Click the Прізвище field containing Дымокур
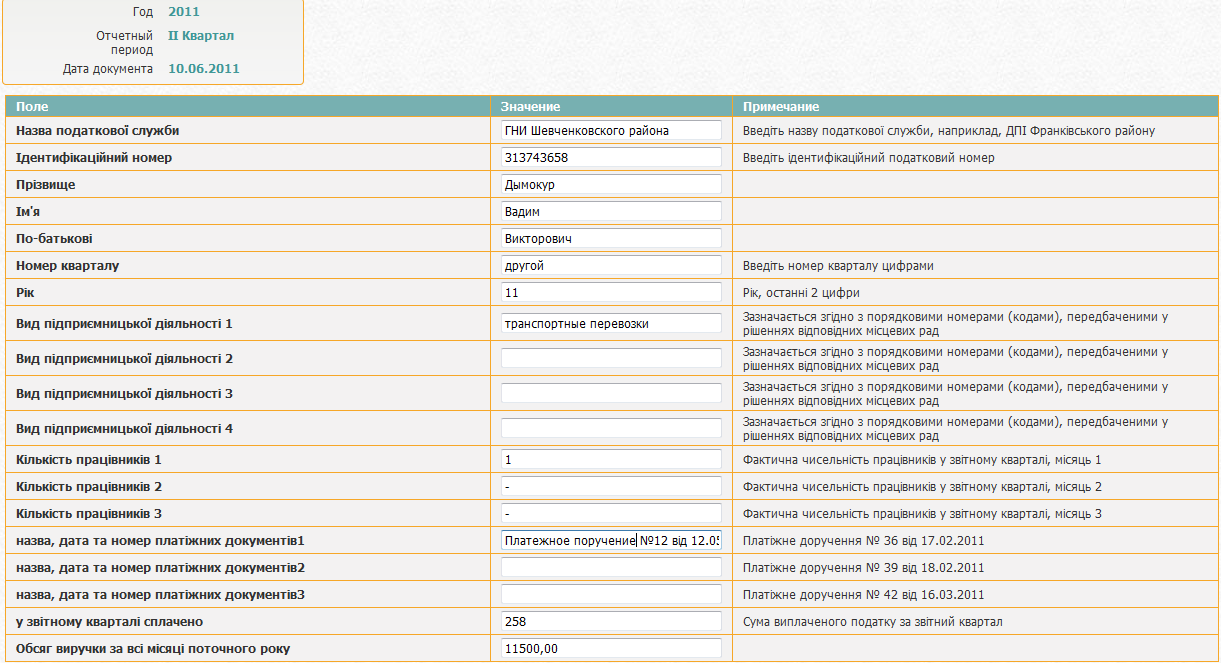This screenshot has width=1221, height=663. pos(611,184)
